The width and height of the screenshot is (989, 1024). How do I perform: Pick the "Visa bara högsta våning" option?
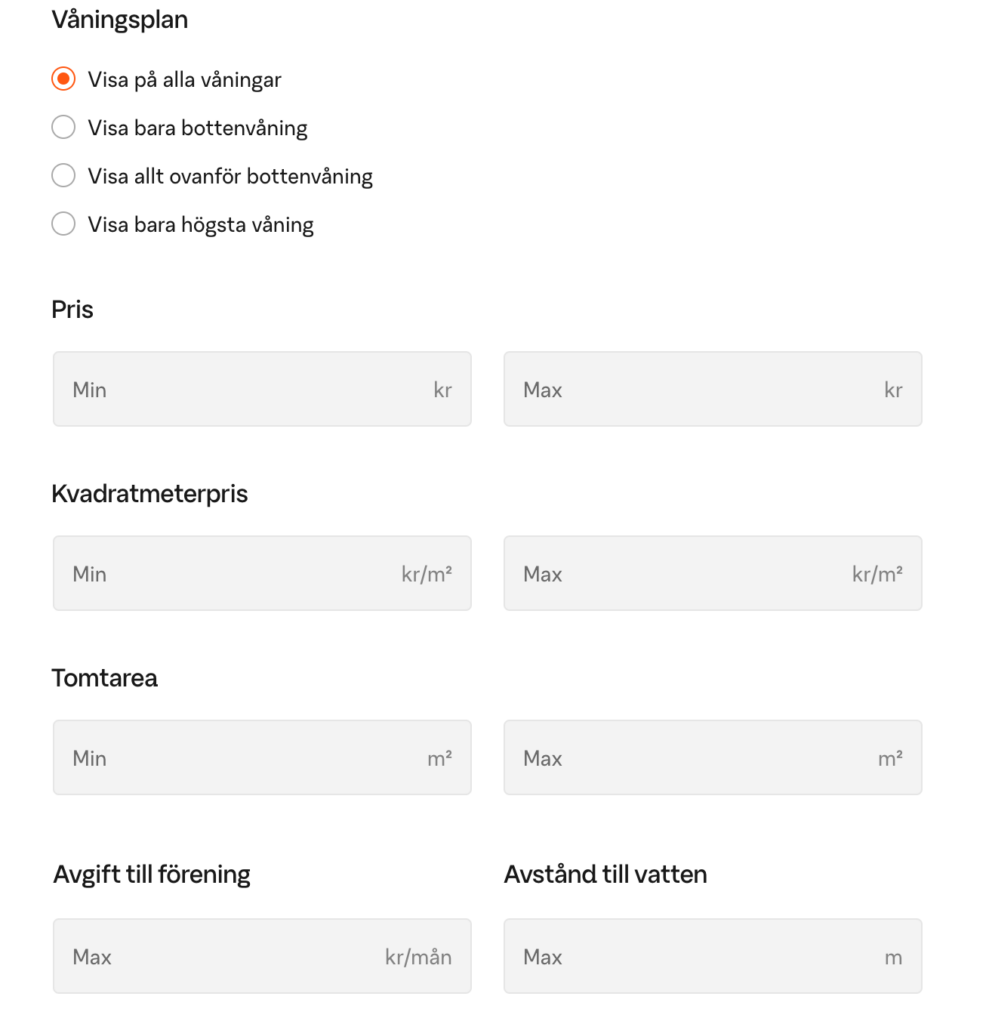(x=63, y=225)
